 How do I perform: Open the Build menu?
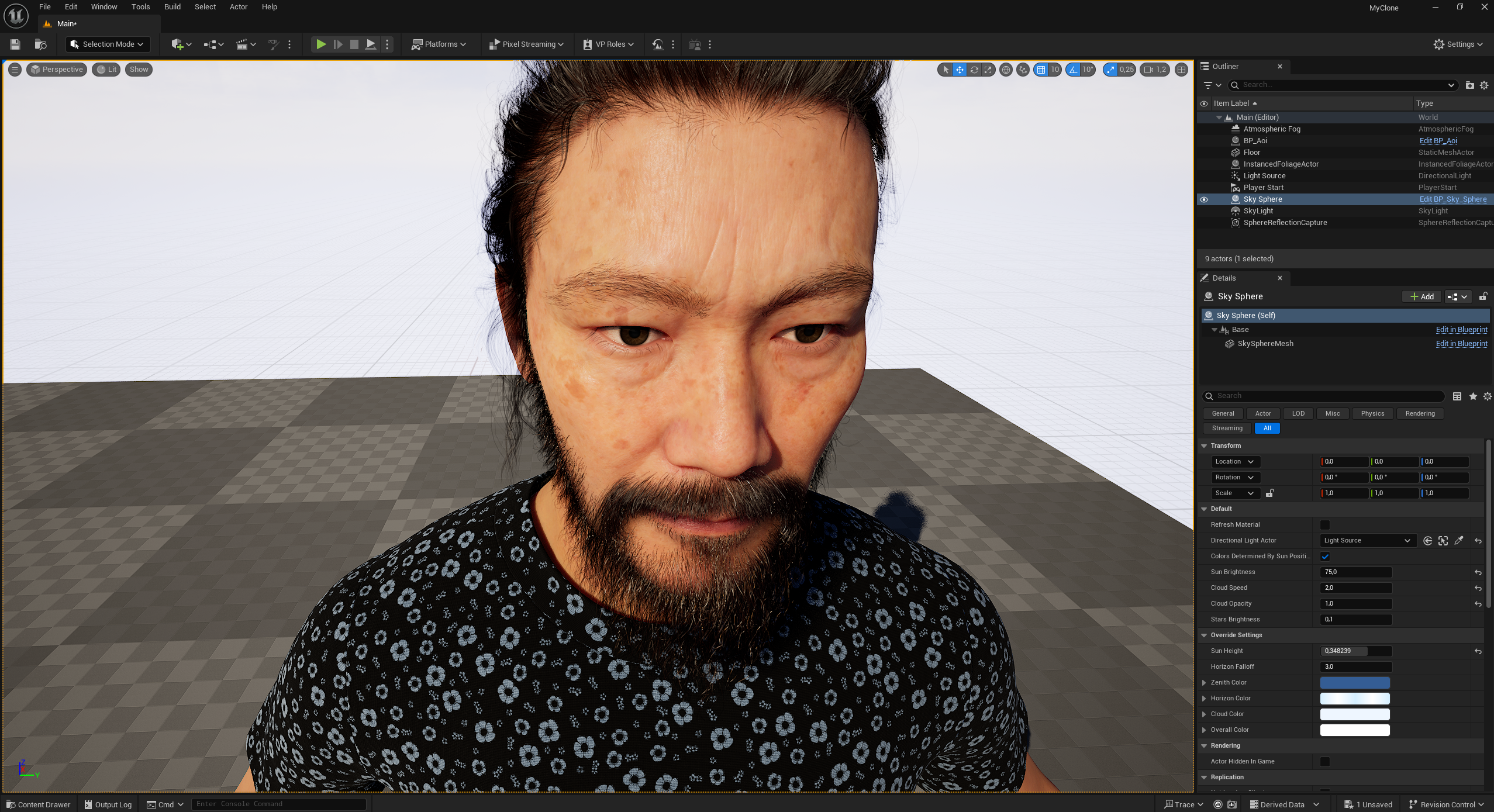[172, 7]
